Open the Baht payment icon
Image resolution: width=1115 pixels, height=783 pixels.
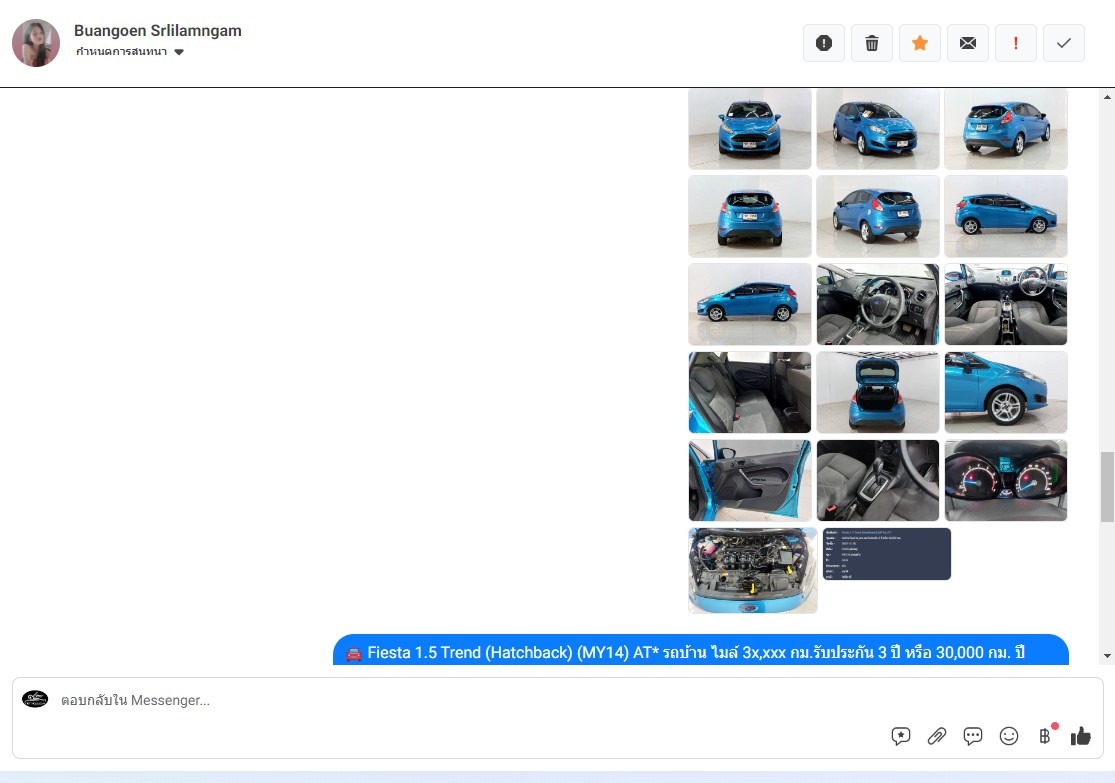click(x=1045, y=736)
